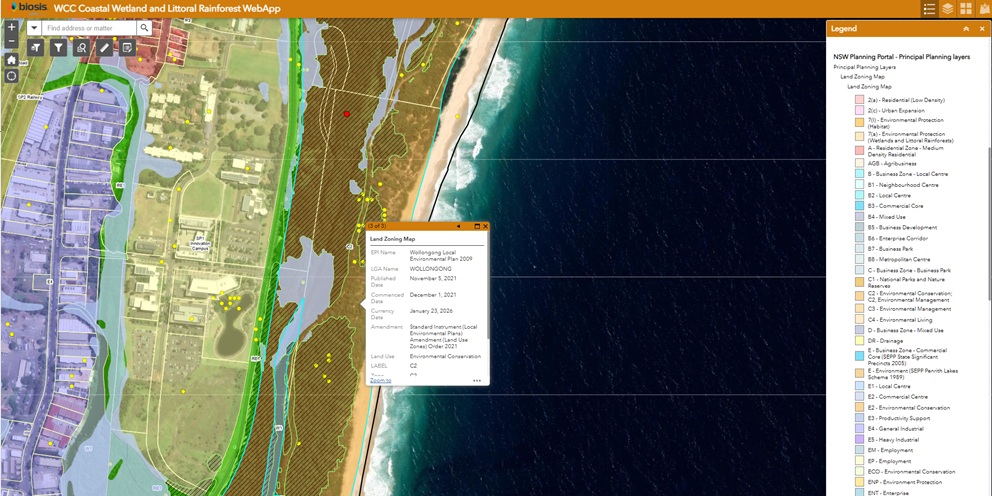Image resolution: width=992 pixels, height=496 pixels.
Task: Open the plain funnel filter tool
Action: coord(59,47)
